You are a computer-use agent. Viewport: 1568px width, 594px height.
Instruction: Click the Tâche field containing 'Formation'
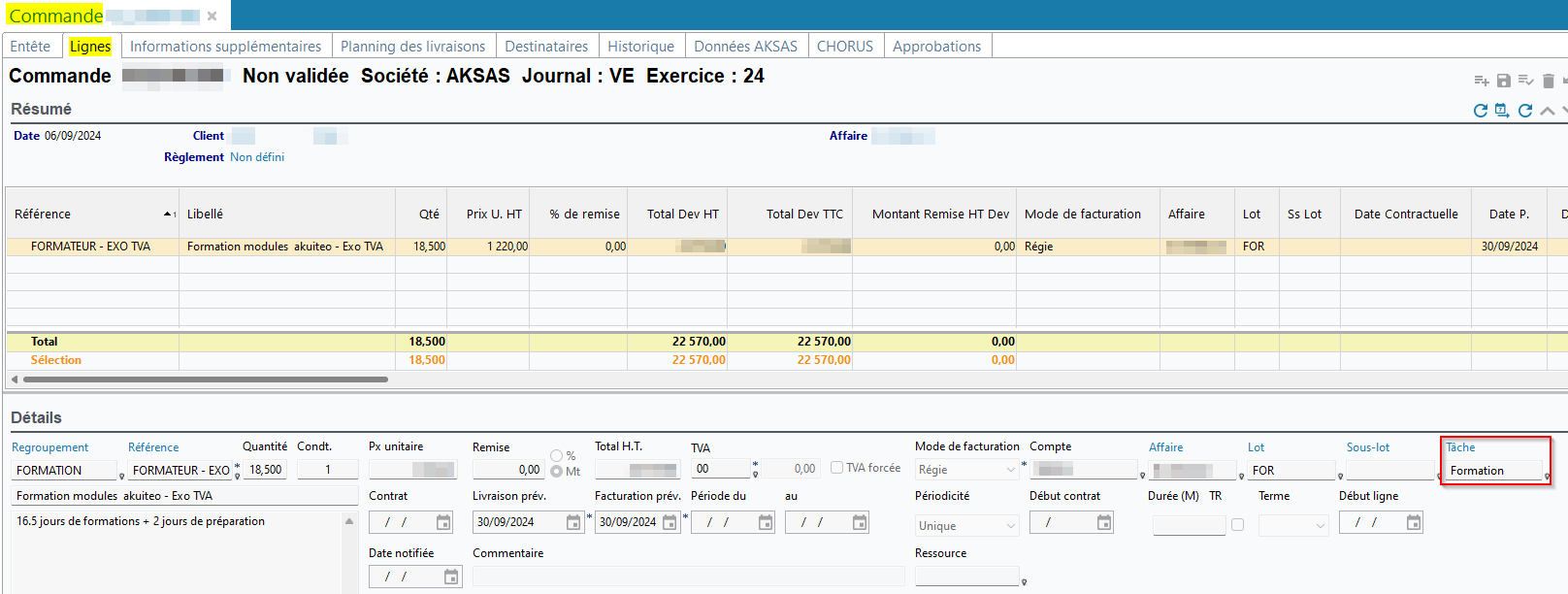coord(1493,471)
